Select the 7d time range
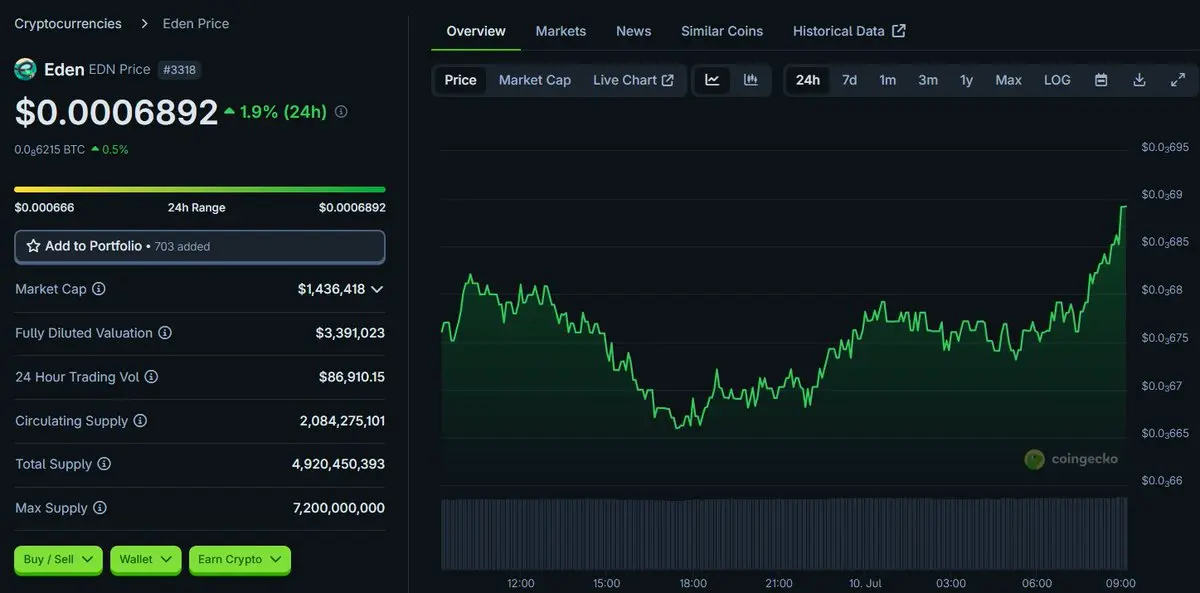 849,80
